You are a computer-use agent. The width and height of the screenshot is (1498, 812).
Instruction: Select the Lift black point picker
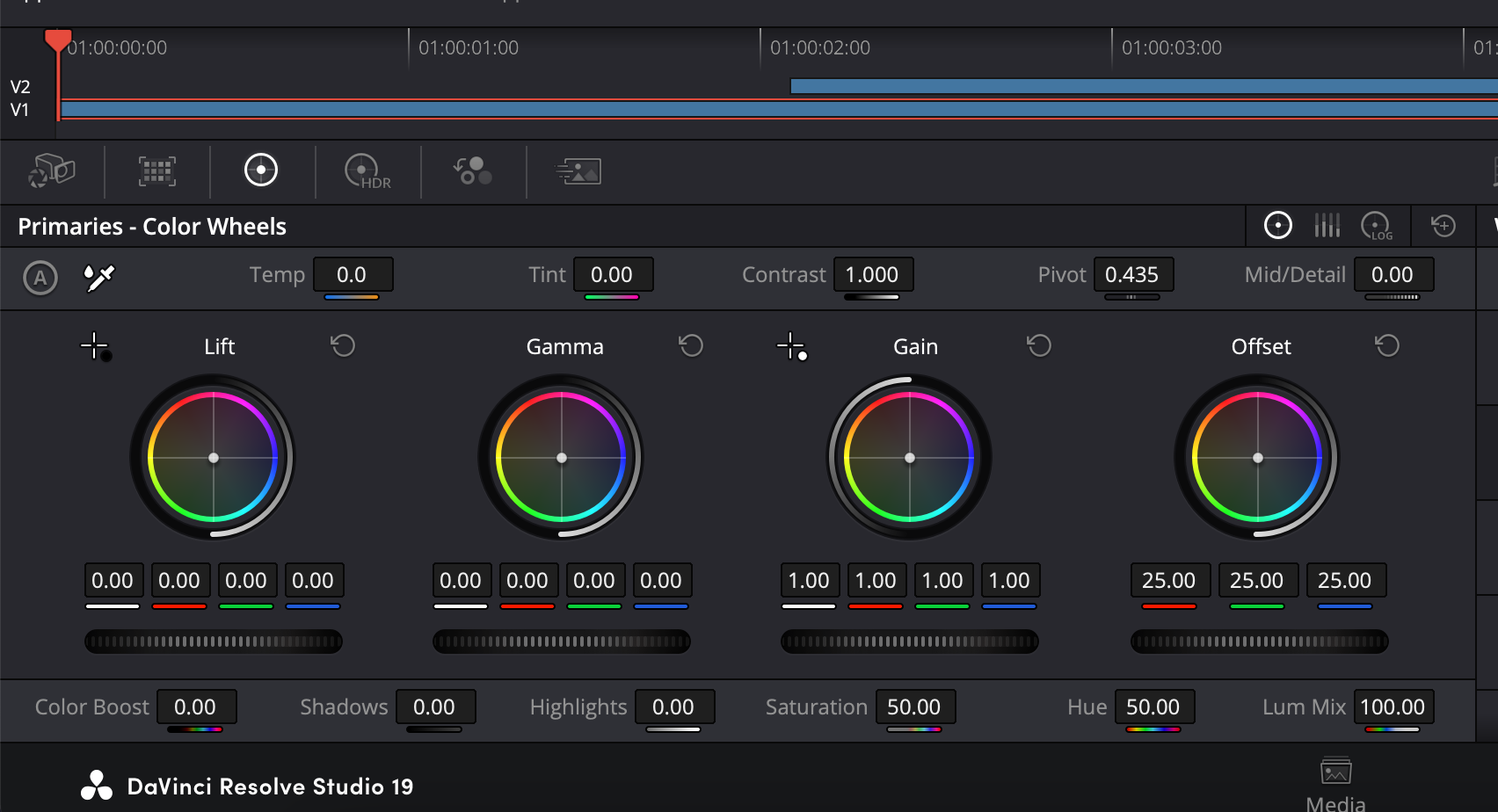tap(95, 346)
